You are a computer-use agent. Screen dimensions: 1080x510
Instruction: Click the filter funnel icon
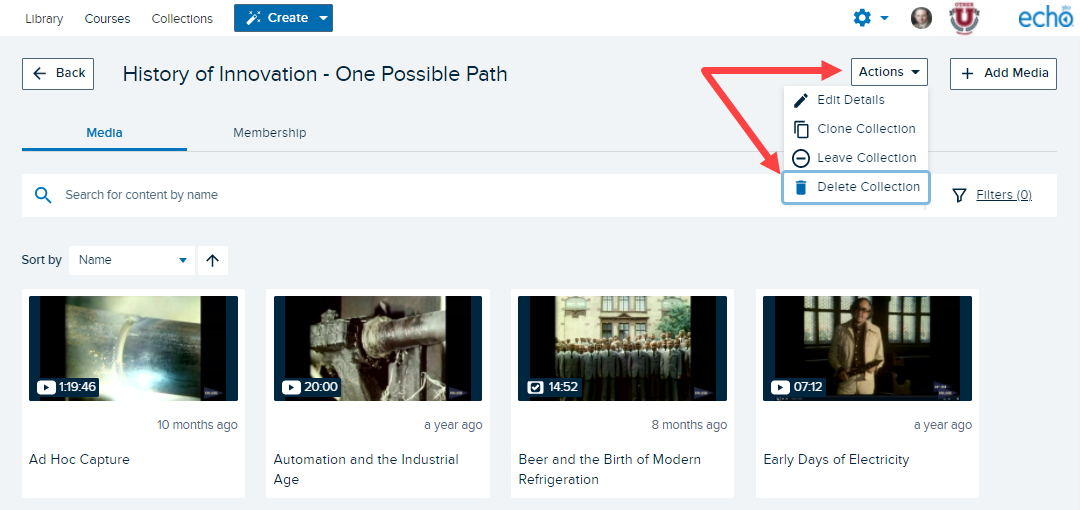(959, 196)
